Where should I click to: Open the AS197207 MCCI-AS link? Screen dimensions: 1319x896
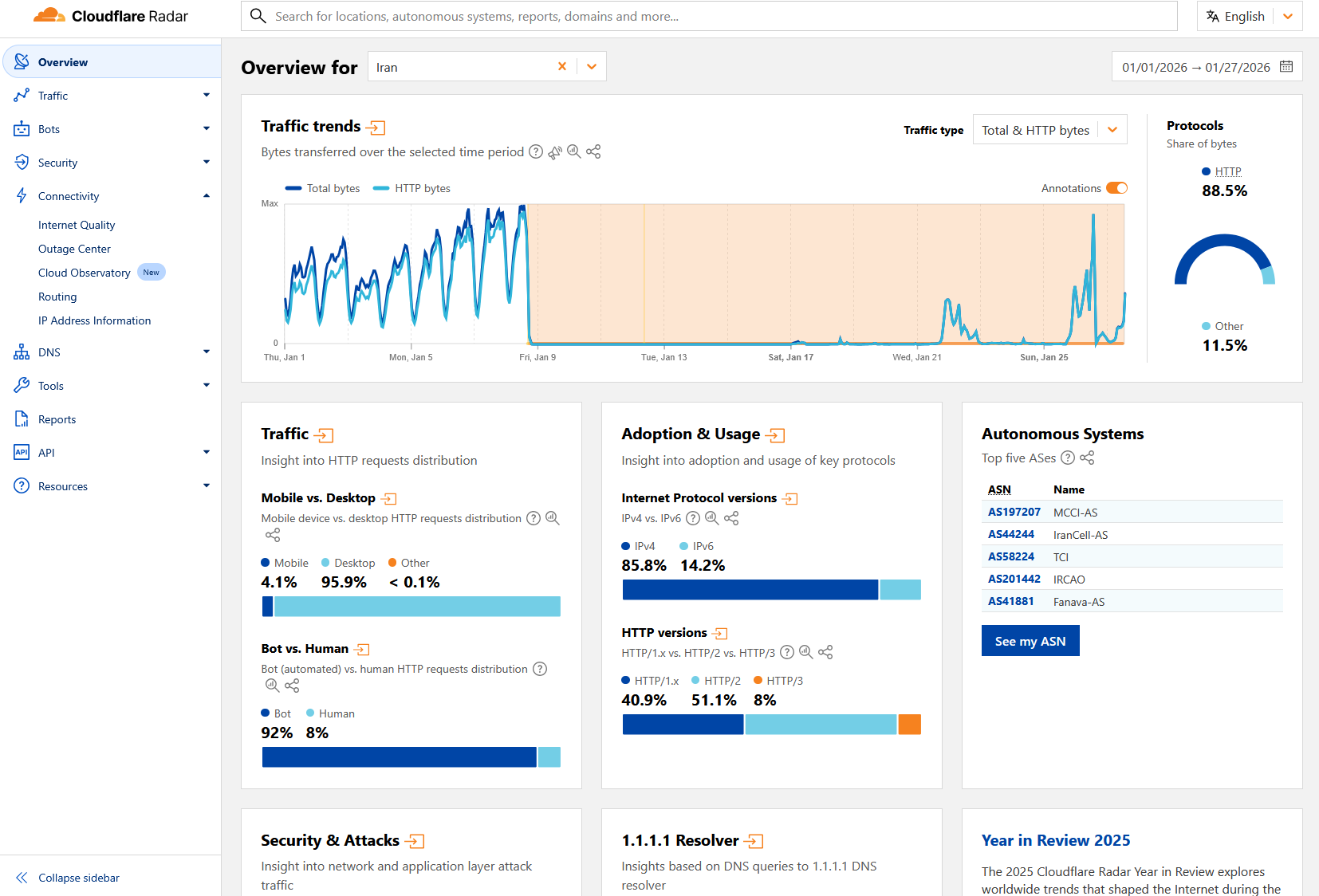(x=1014, y=512)
